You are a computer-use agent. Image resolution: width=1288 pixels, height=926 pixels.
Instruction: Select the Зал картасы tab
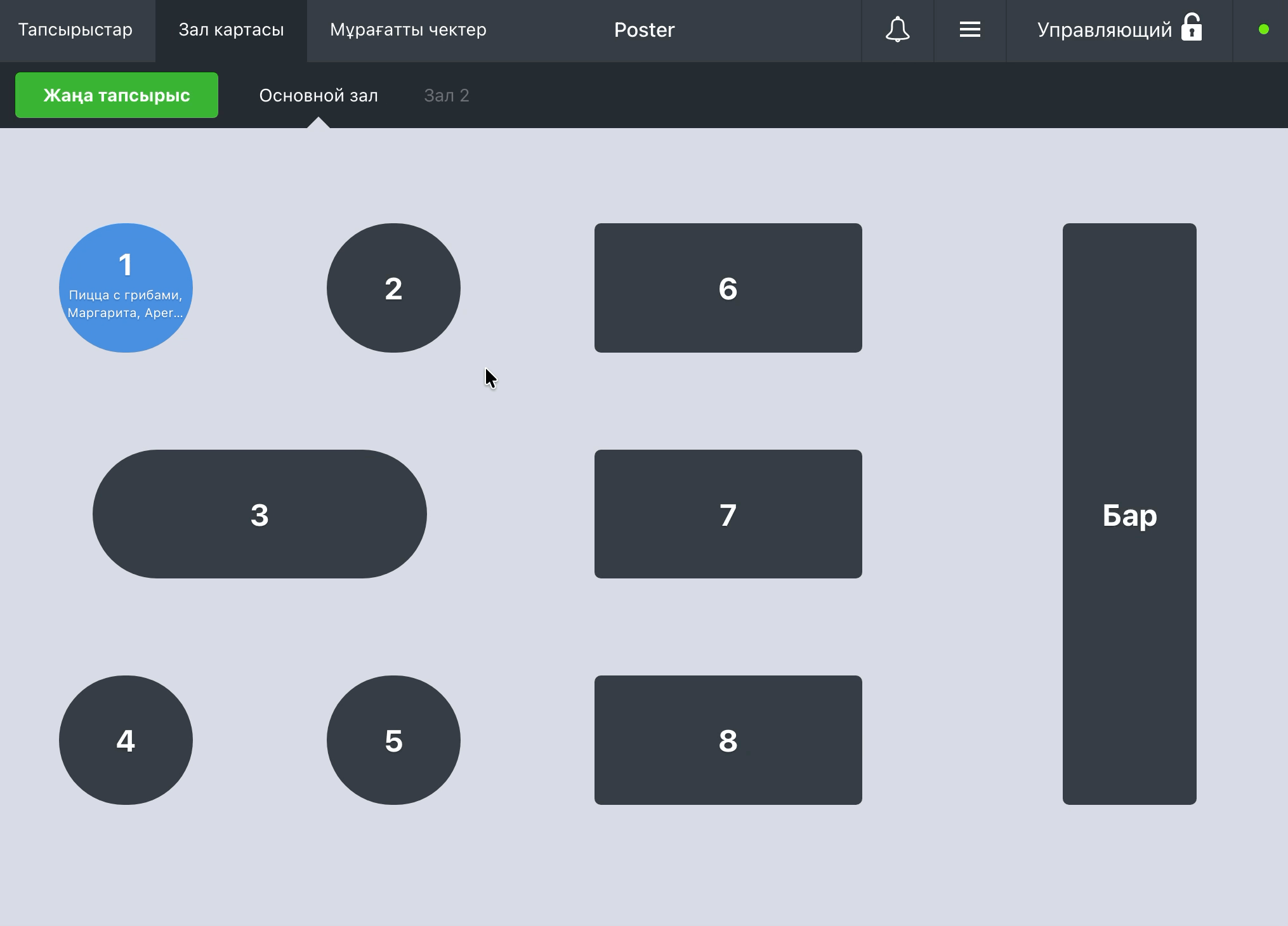pyautogui.click(x=231, y=30)
